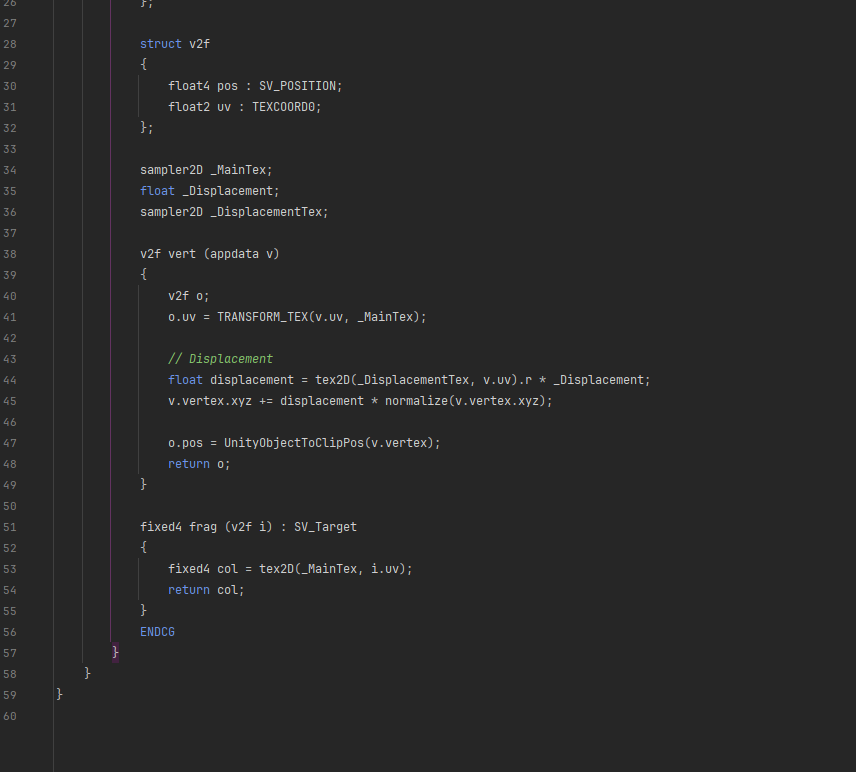Click line number 51 in gutter
This screenshot has height=772, width=856.
pos(10,527)
